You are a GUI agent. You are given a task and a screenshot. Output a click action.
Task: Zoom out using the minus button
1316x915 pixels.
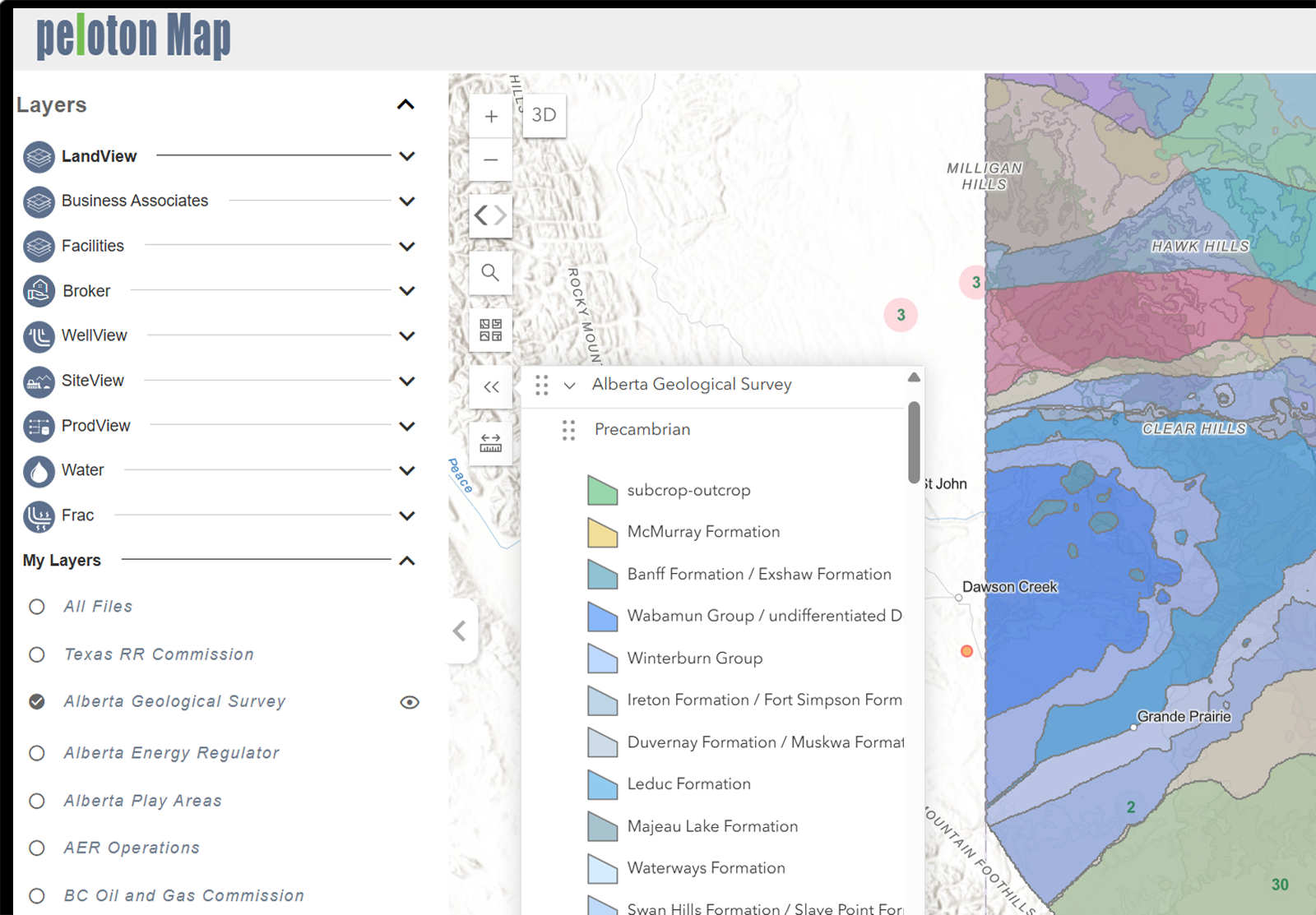pyautogui.click(x=490, y=159)
